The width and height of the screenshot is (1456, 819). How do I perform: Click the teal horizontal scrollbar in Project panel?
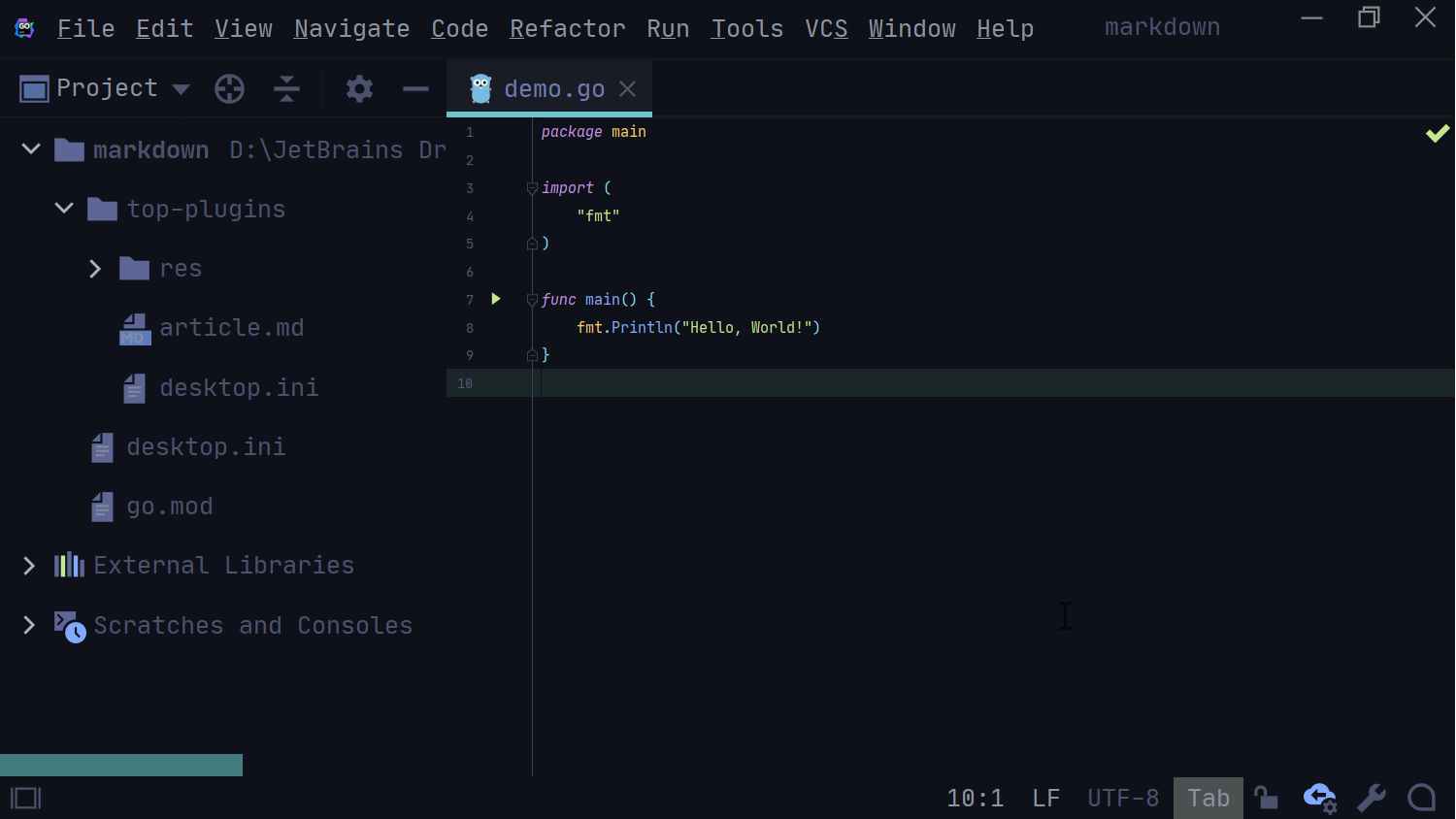121,765
